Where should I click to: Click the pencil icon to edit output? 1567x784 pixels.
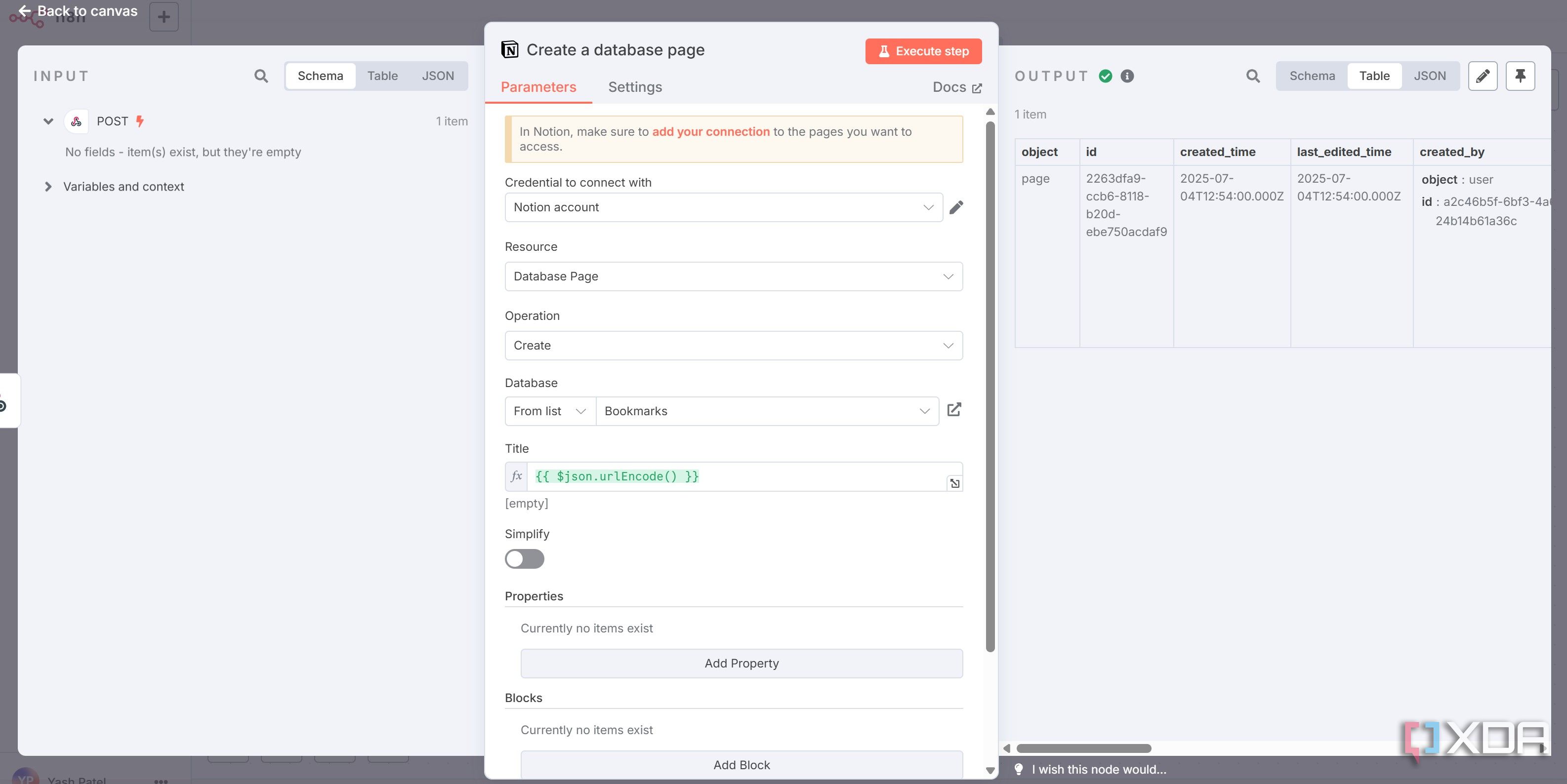(1483, 76)
